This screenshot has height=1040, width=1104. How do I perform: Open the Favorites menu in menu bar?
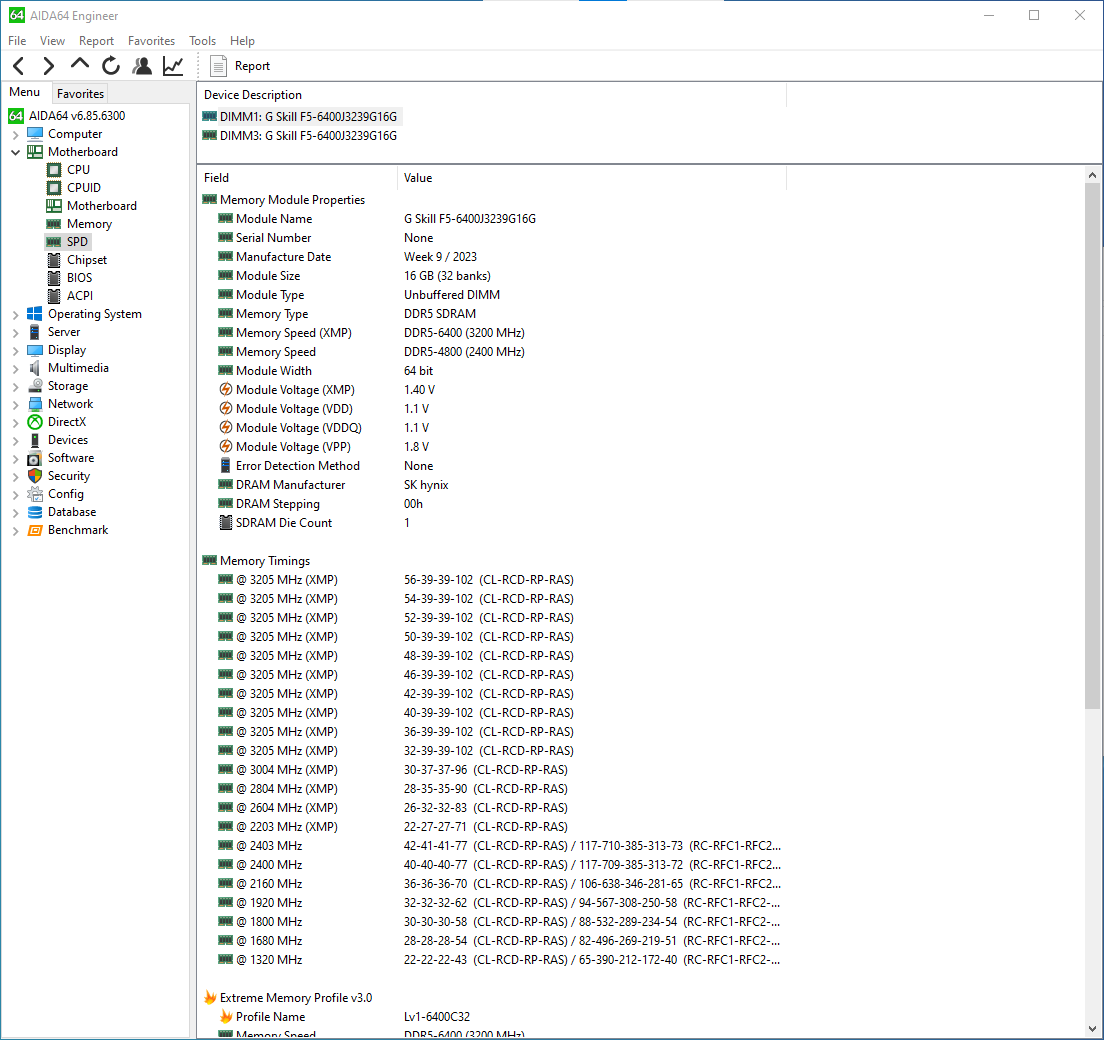[x=151, y=41]
